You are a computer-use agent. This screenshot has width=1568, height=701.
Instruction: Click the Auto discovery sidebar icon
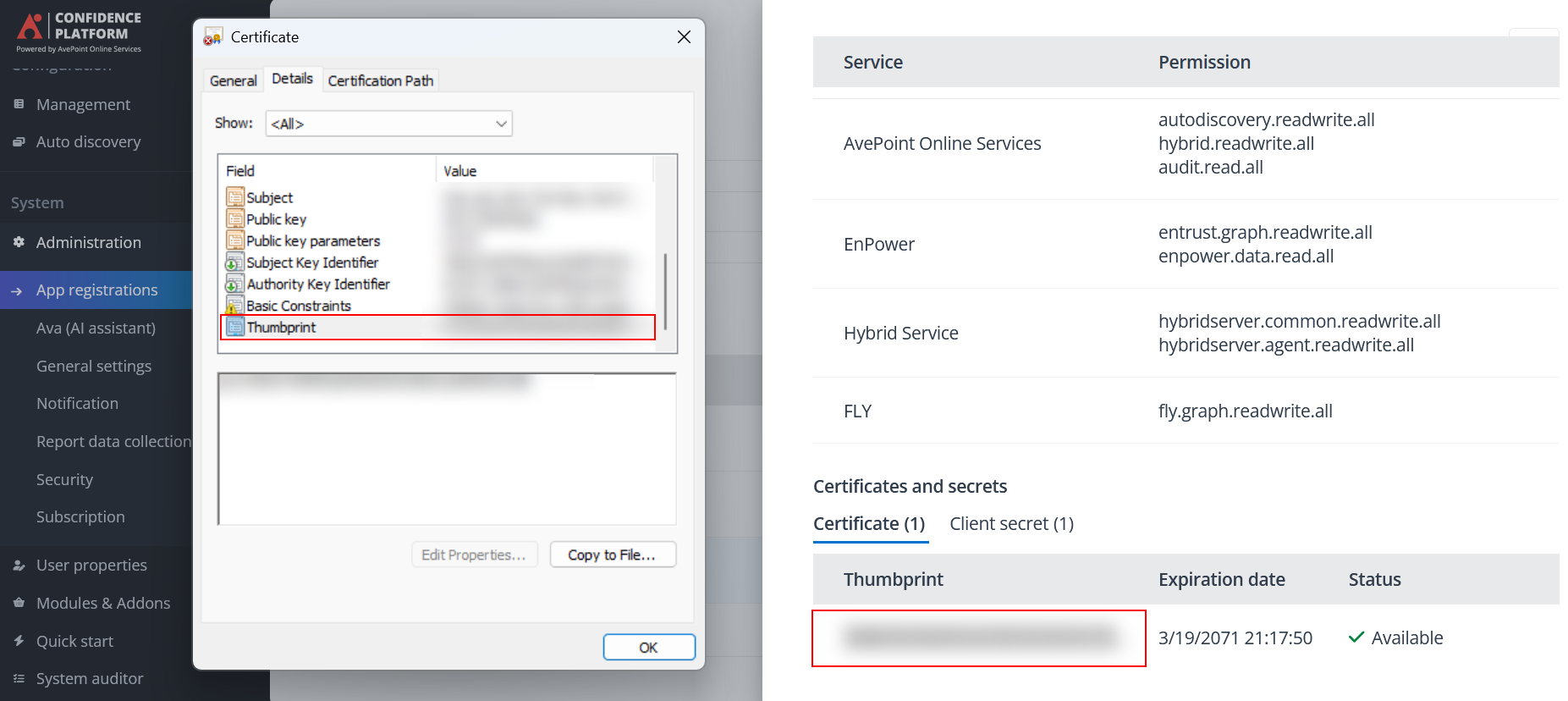click(19, 142)
